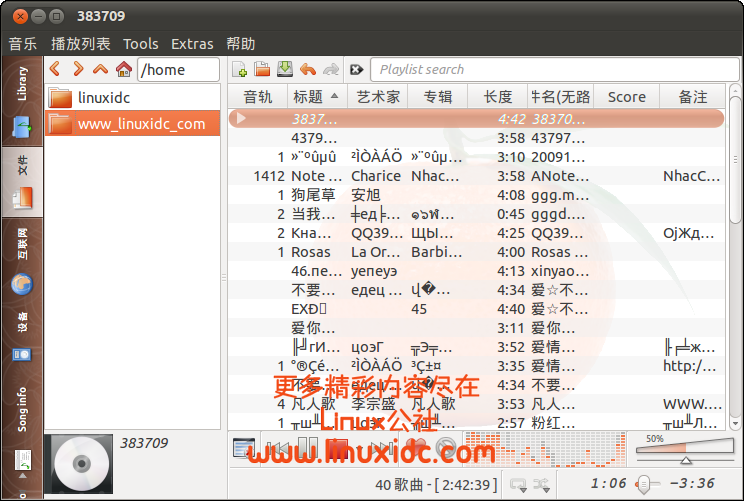Click the now-playing triangle on first row
The width and height of the screenshot is (744, 501).
[241, 118]
